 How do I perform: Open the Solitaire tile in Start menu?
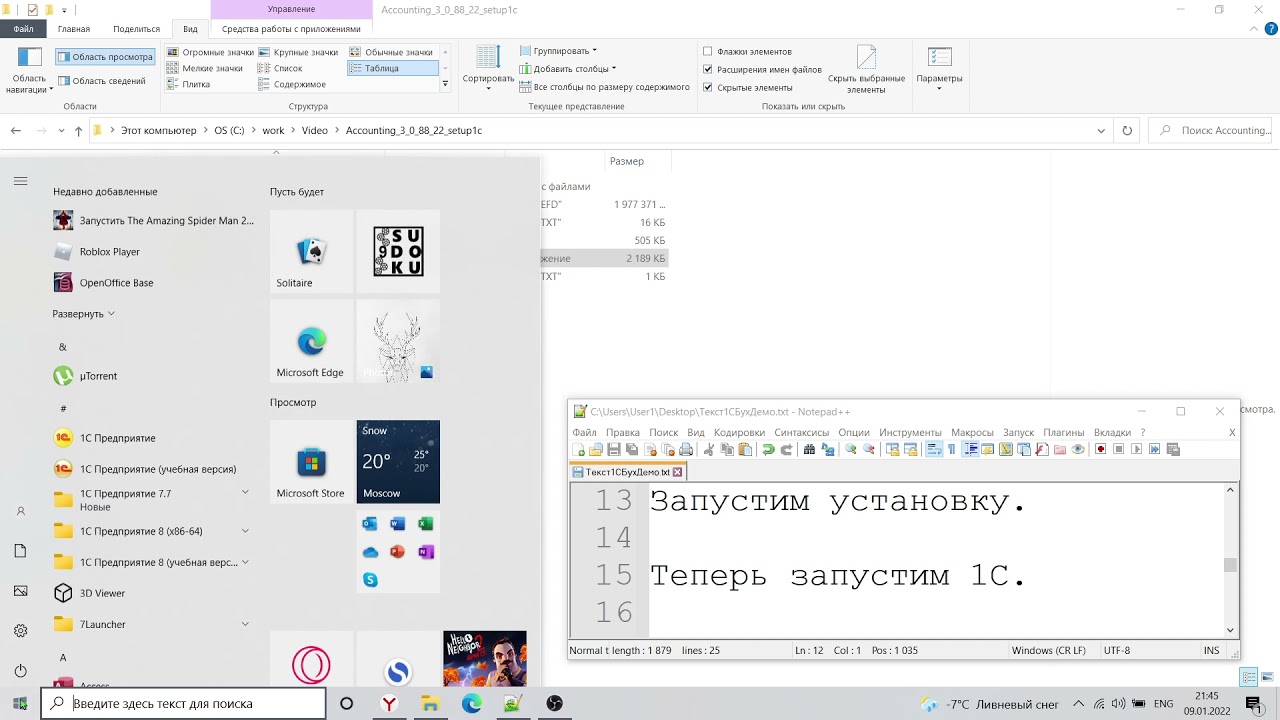coord(311,251)
